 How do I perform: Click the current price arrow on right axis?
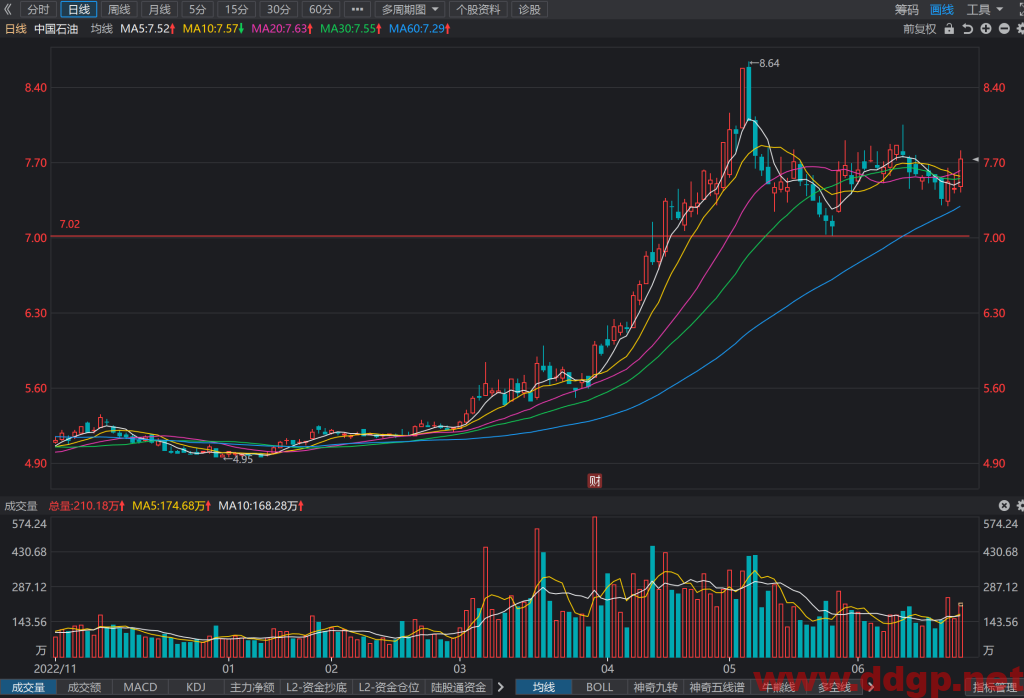click(x=975, y=159)
